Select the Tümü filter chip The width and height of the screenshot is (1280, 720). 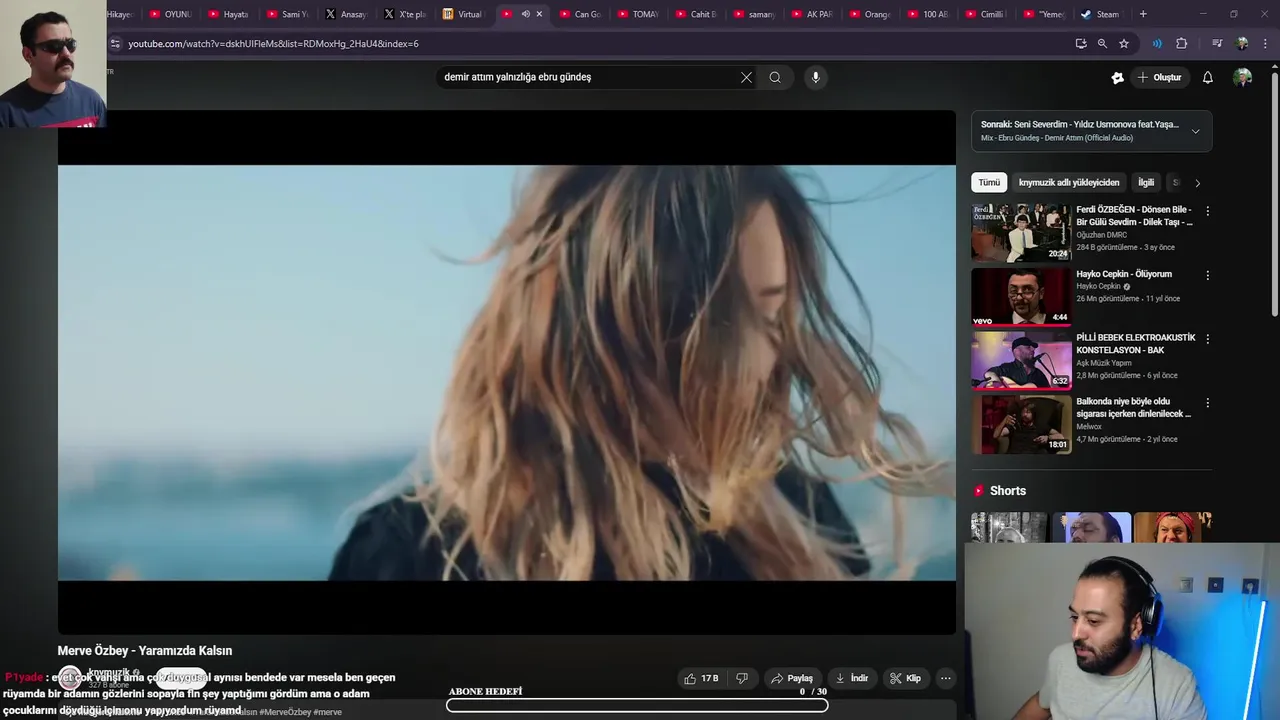click(x=989, y=182)
